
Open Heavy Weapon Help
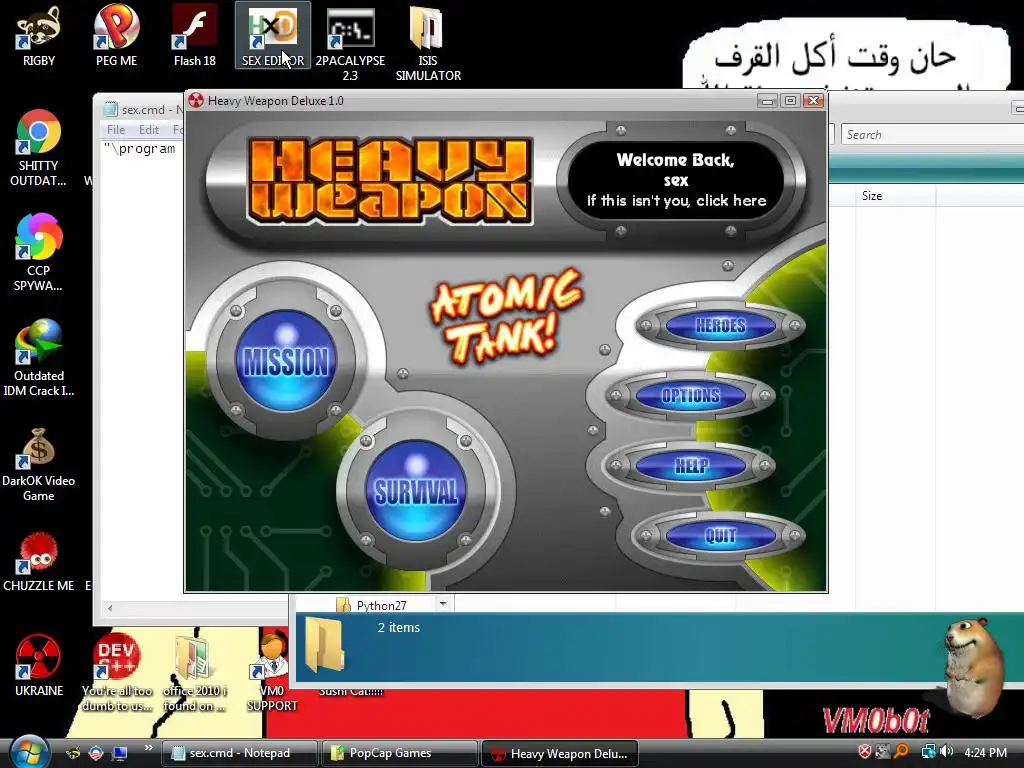coord(691,466)
